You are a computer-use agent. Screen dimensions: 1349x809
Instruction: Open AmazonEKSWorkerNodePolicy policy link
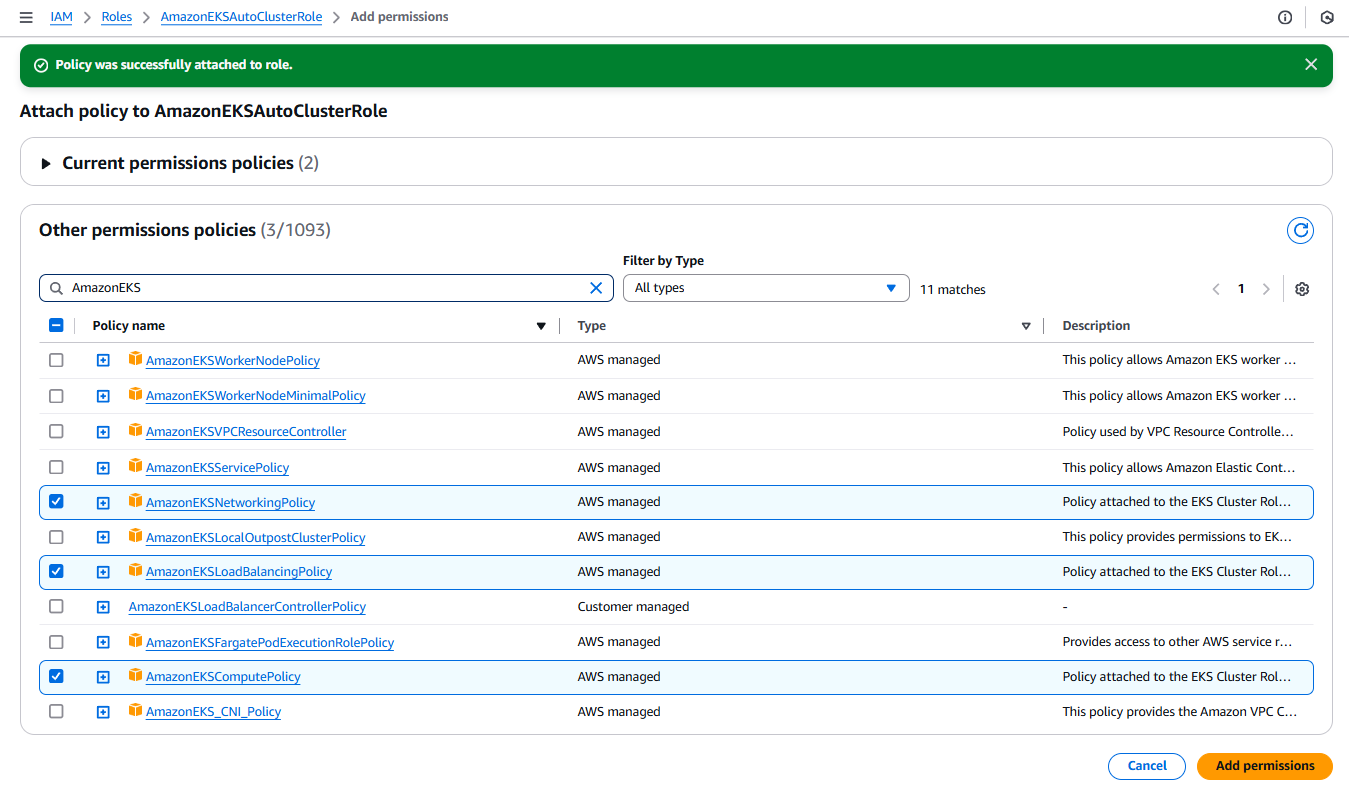pos(233,361)
